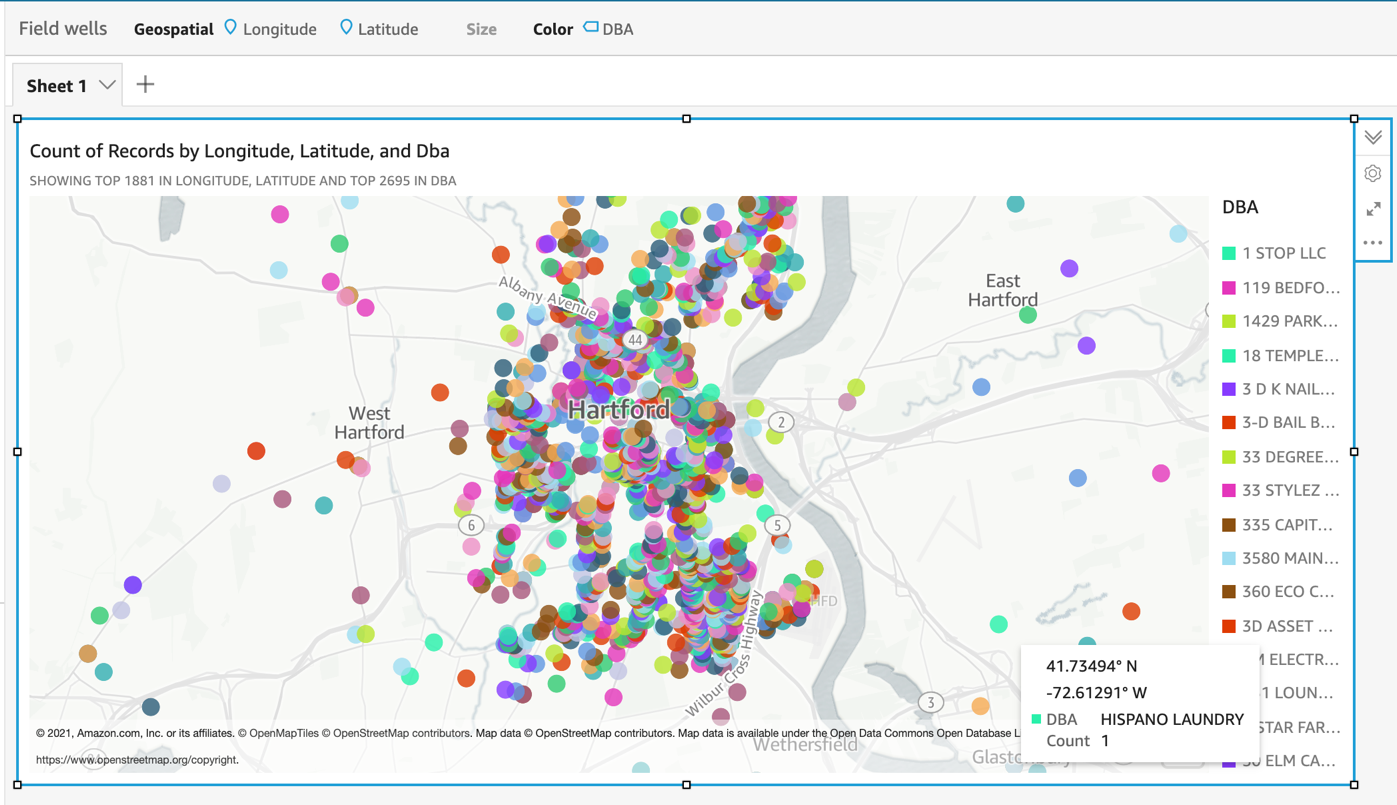This screenshot has height=805, width=1397.
Task: Open the visual settings gear icon
Action: pos(1372,174)
